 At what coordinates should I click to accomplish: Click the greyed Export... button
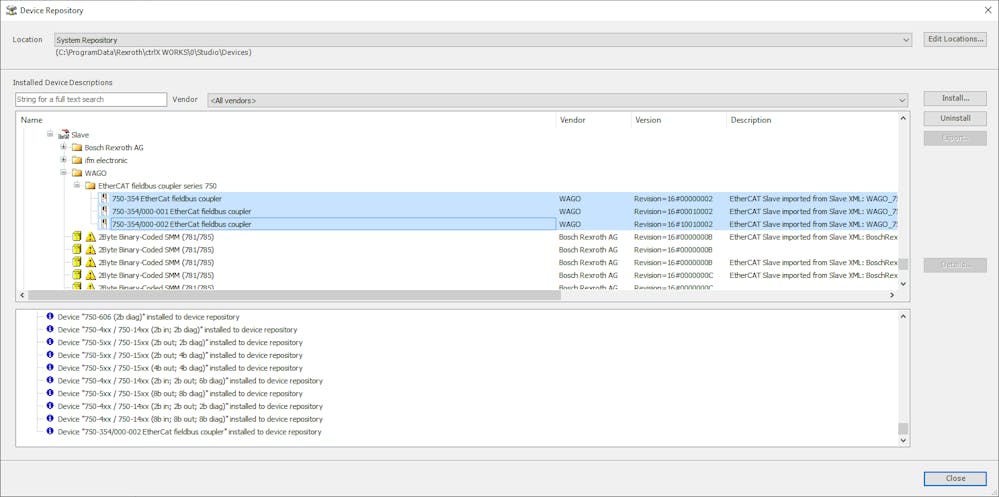point(955,138)
